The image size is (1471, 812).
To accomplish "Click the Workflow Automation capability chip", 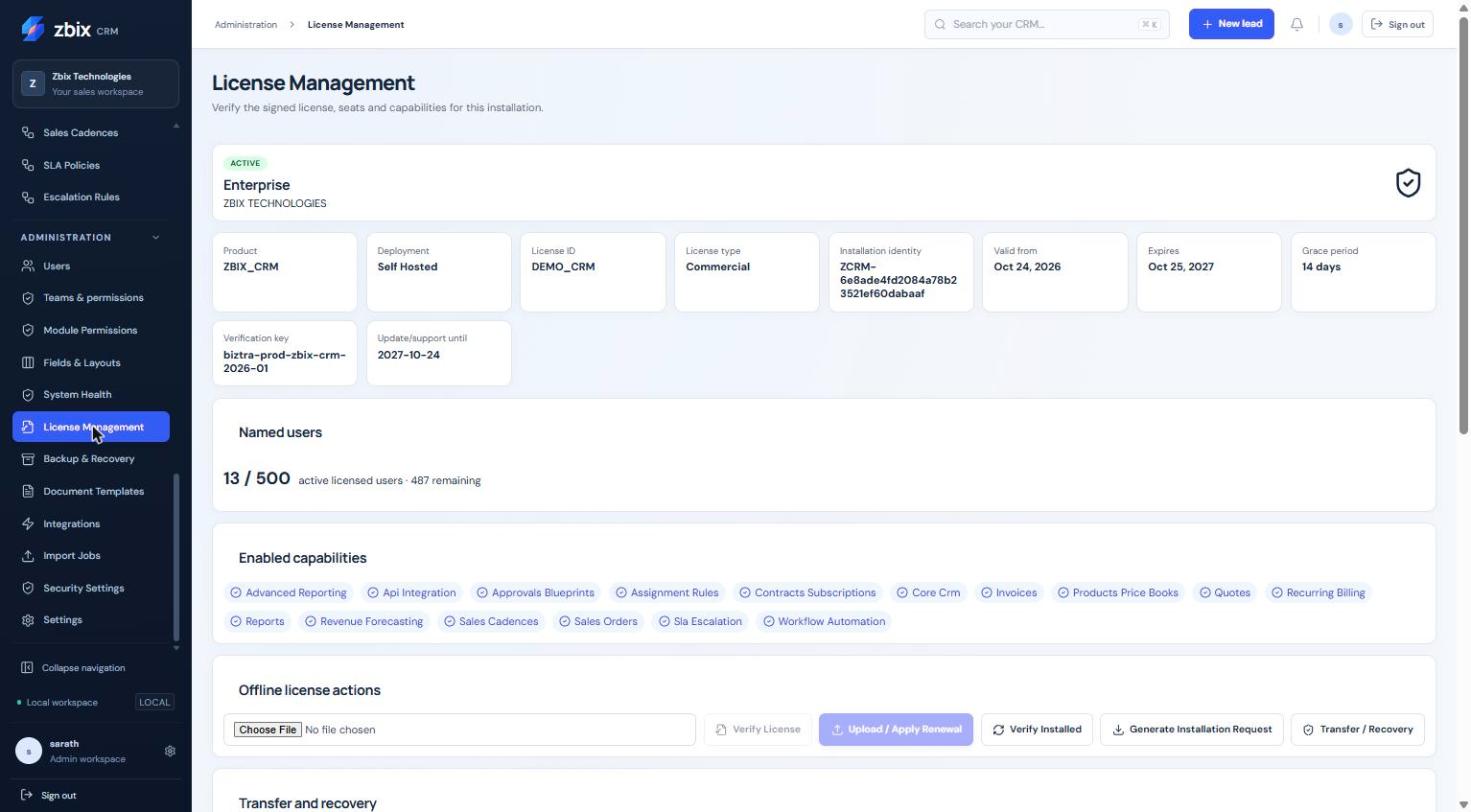I will (x=824, y=622).
